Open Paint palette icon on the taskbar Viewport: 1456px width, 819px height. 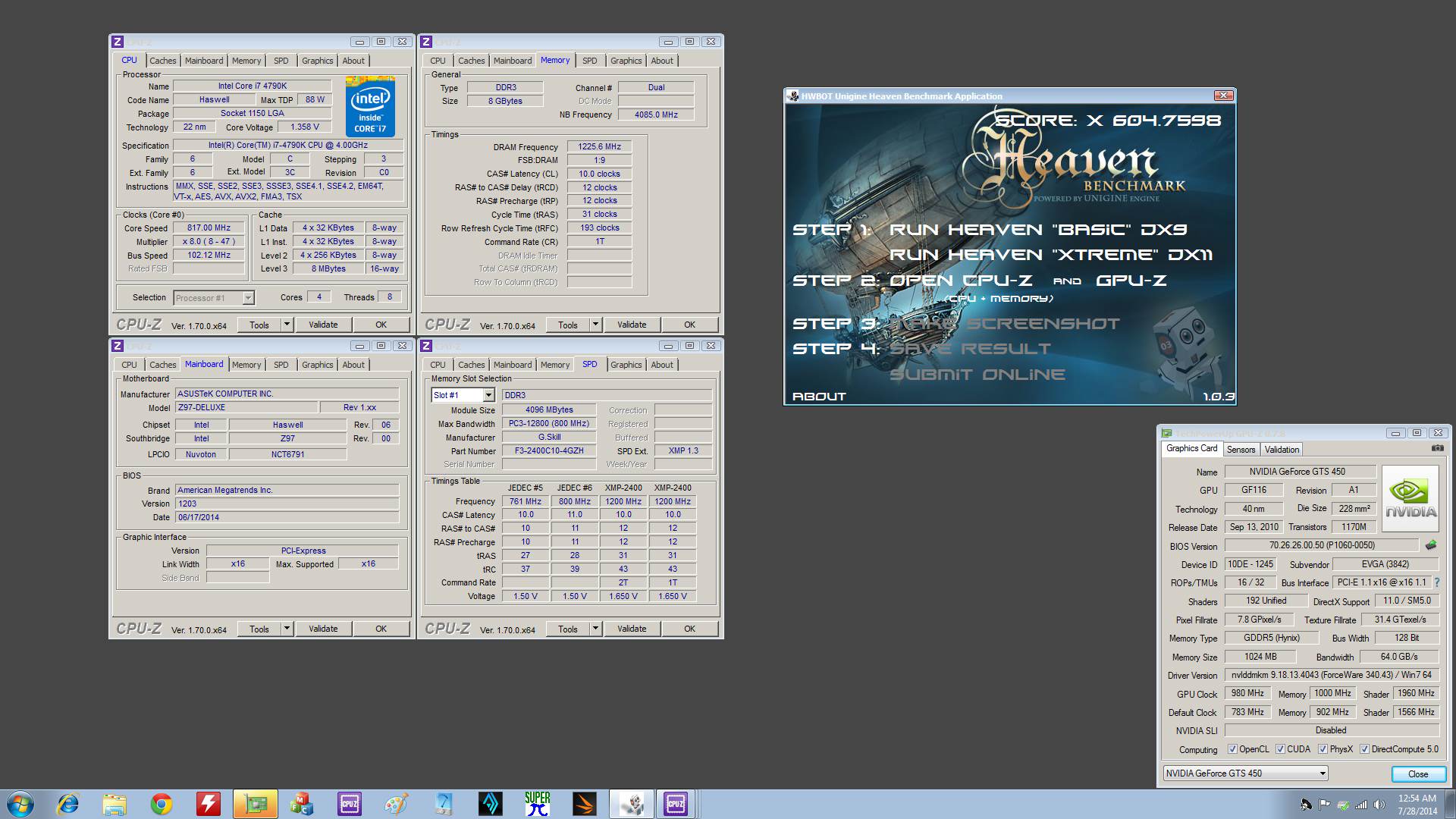[x=396, y=804]
